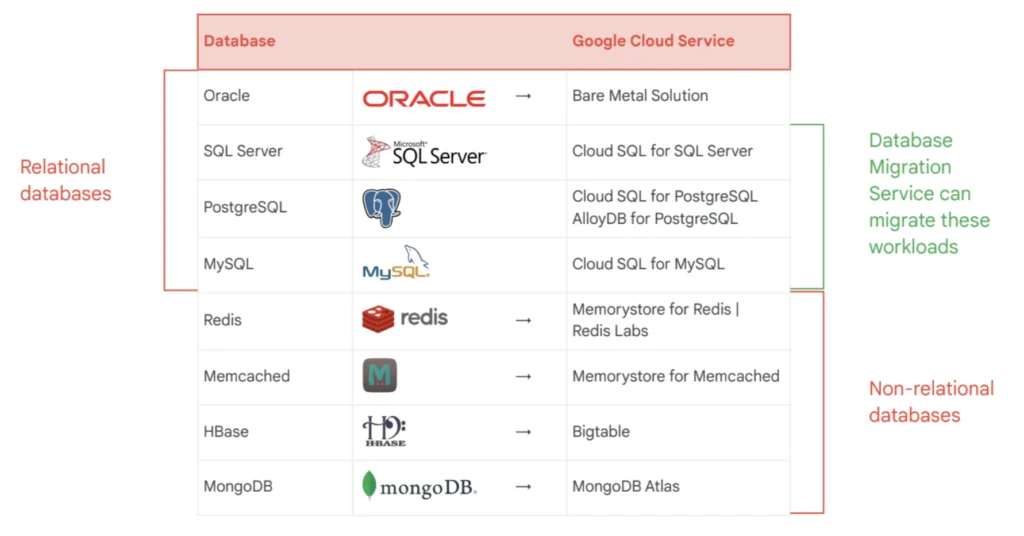1024x536 pixels.
Task: Select the mongoDB leaf logo
Action: point(419,486)
